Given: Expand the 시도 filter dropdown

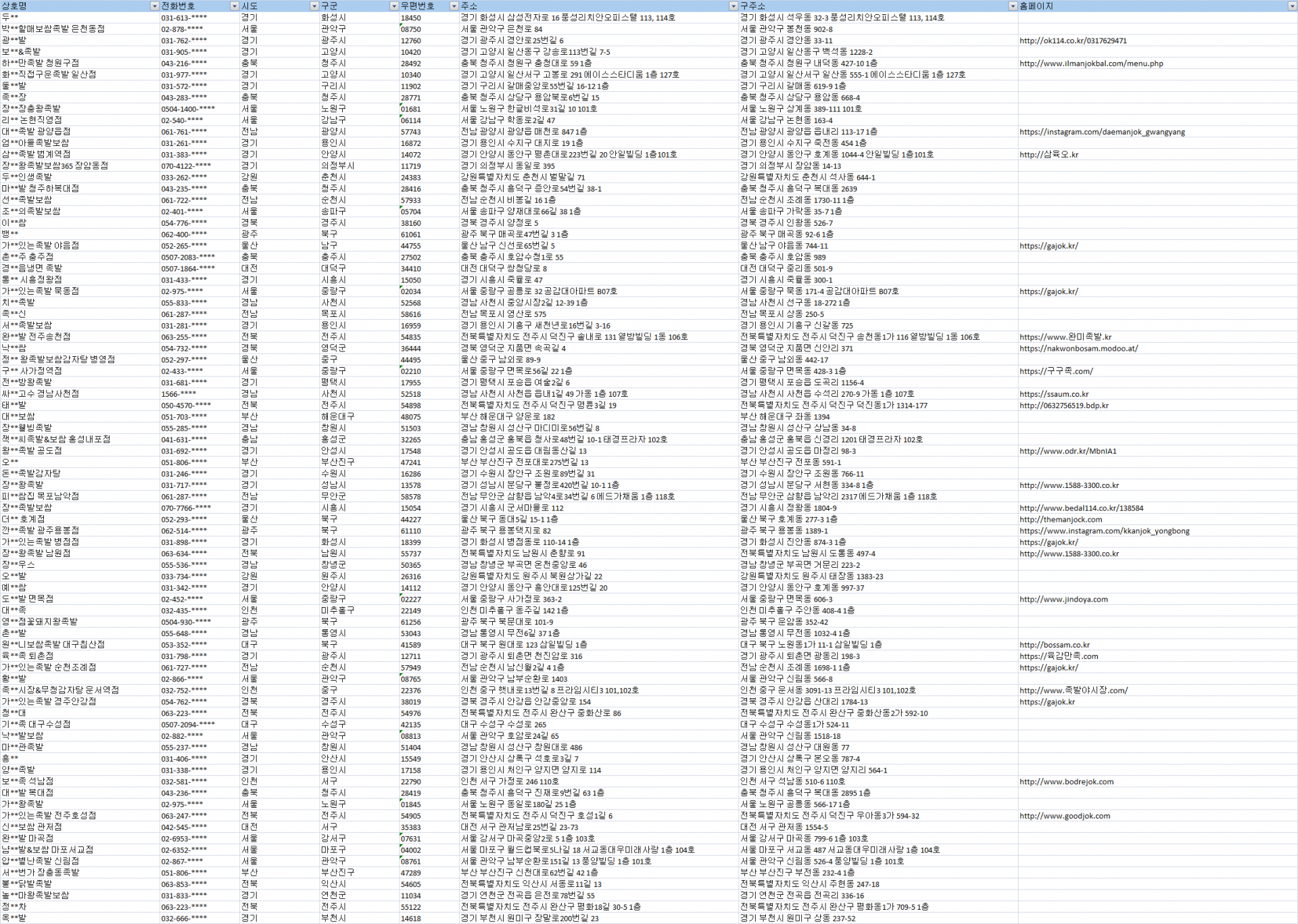Looking at the screenshot, I should [x=314, y=5].
